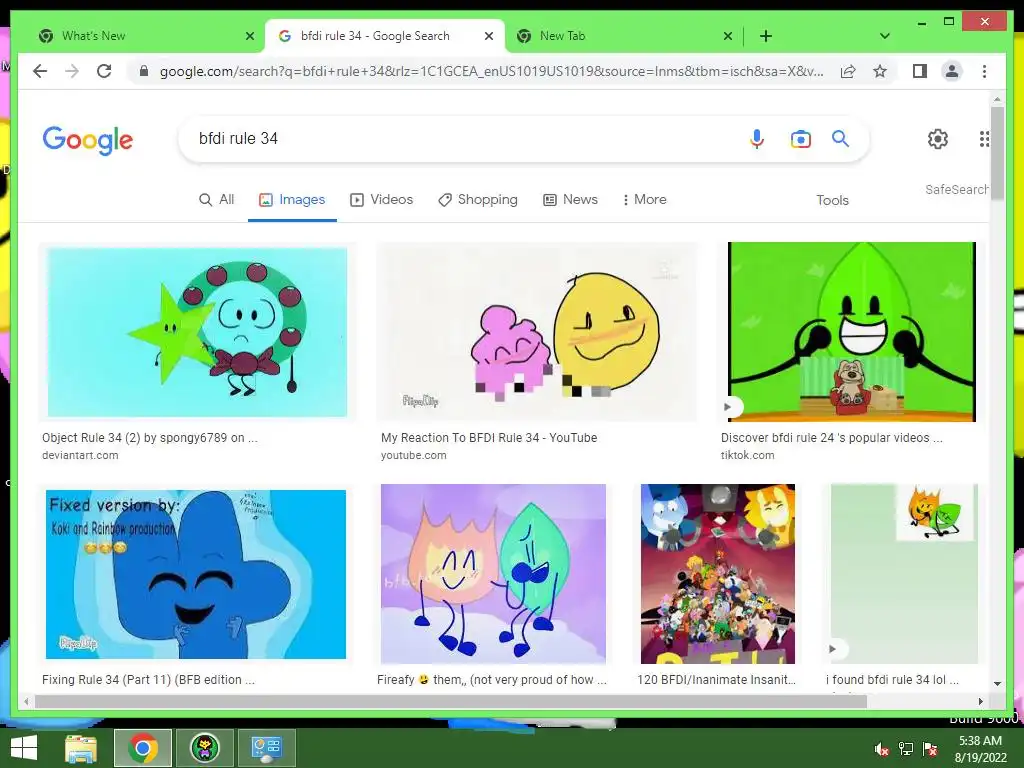Bookmark this tab with the star
The width and height of the screenshot is (1024, 768).
[x=880, y=71]
